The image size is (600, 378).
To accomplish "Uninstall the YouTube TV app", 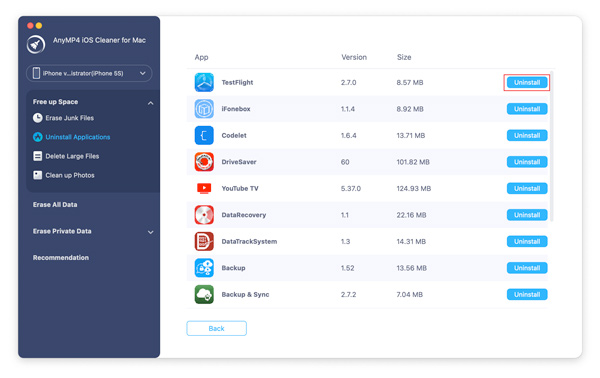I will (527, 188).
